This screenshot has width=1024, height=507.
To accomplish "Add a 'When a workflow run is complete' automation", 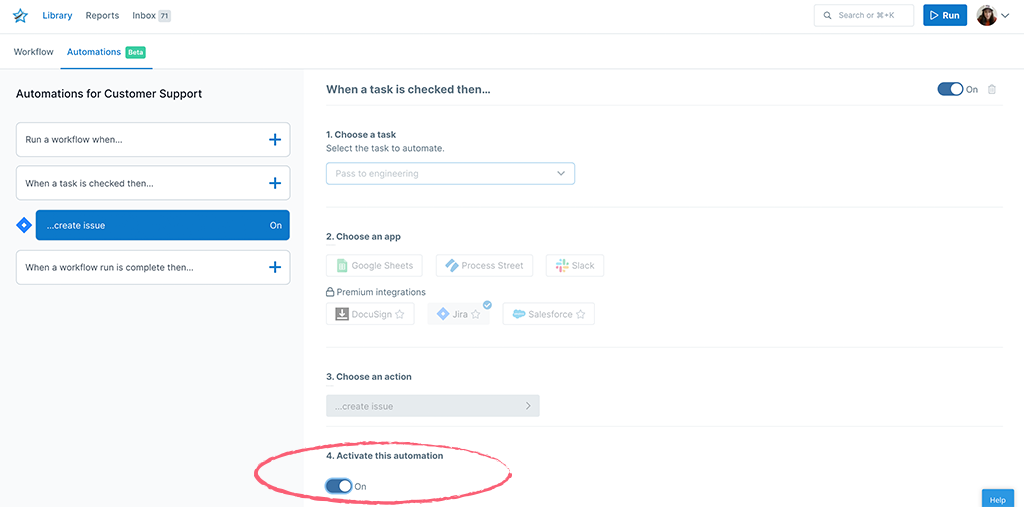I will click(x=275, y=267).
